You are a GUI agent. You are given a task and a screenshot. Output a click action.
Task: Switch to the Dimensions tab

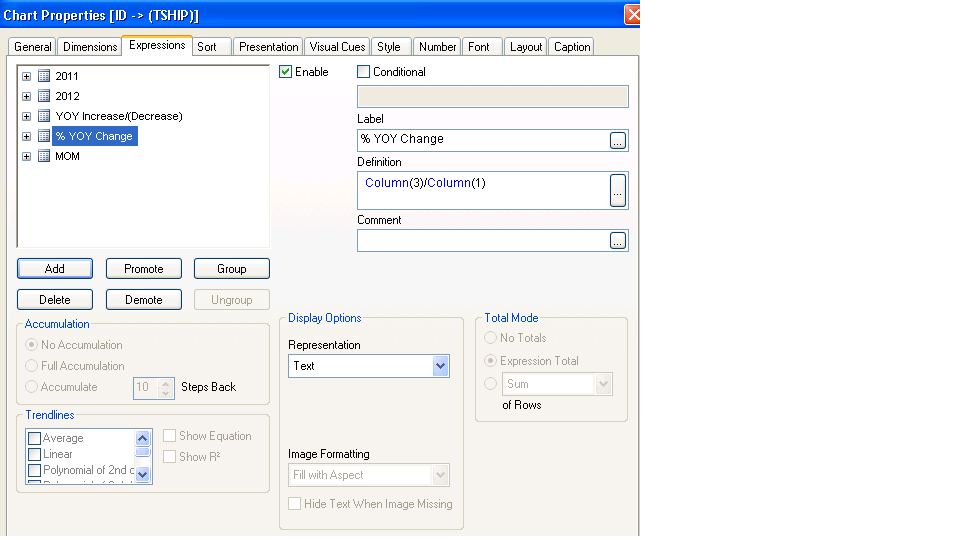click(90, 47)
